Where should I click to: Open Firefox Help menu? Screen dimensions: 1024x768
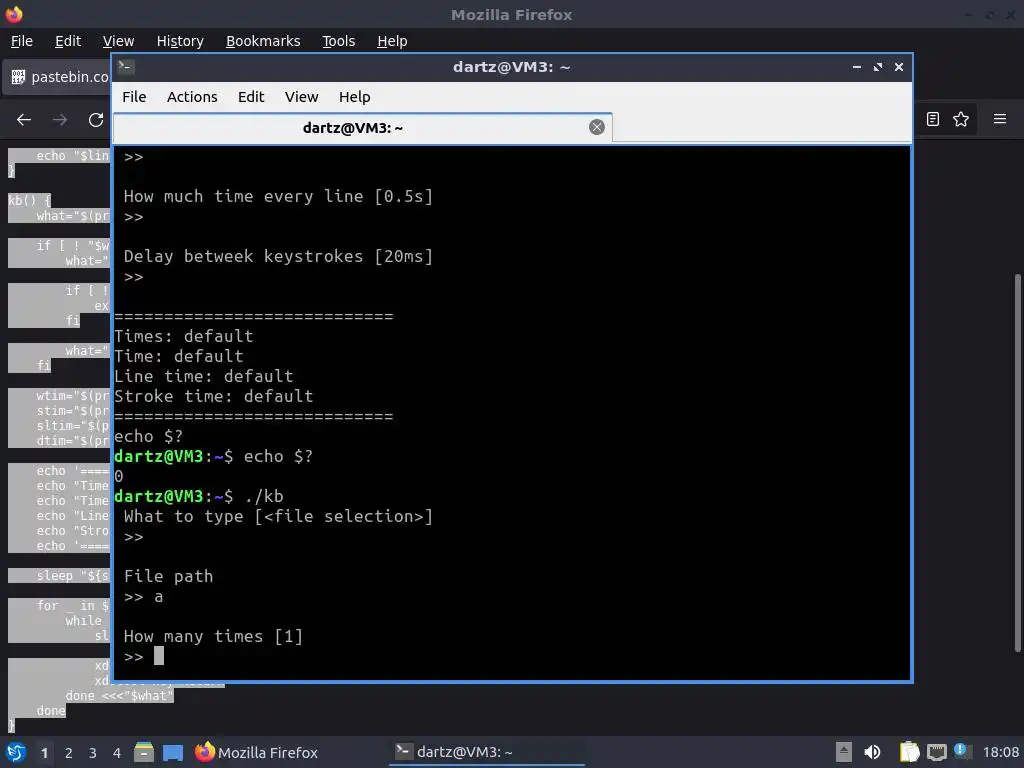(392, 41)
